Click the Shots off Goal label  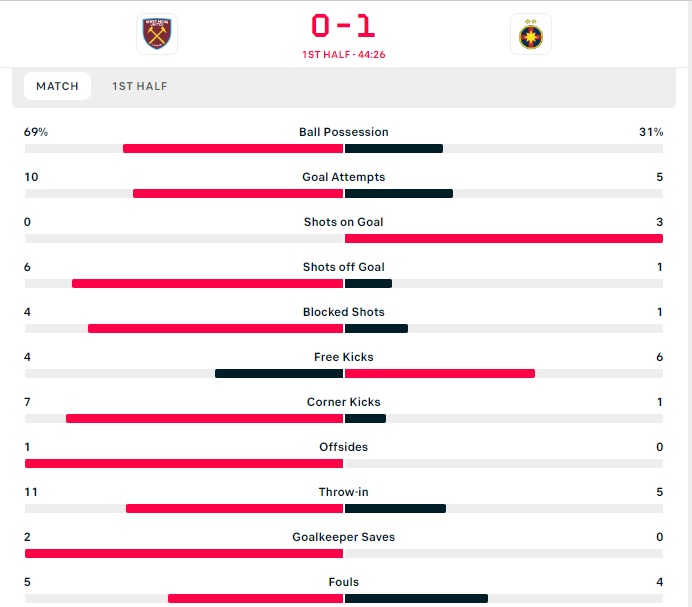click(343, 267)
